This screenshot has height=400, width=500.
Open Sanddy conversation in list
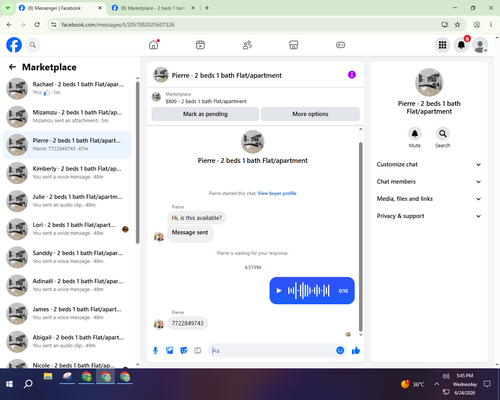click(x=67, y=257)
